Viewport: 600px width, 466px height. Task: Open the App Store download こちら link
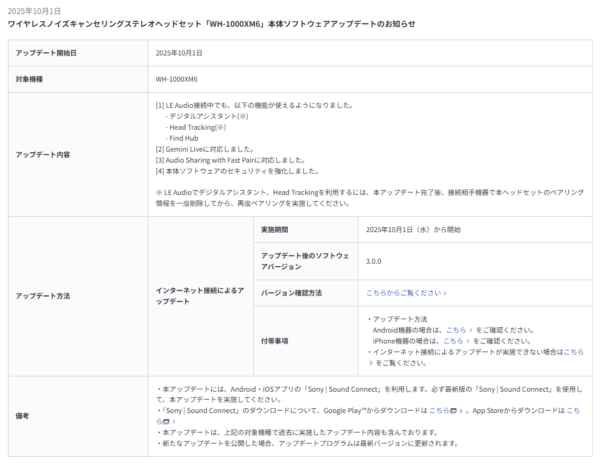point(573,409)
